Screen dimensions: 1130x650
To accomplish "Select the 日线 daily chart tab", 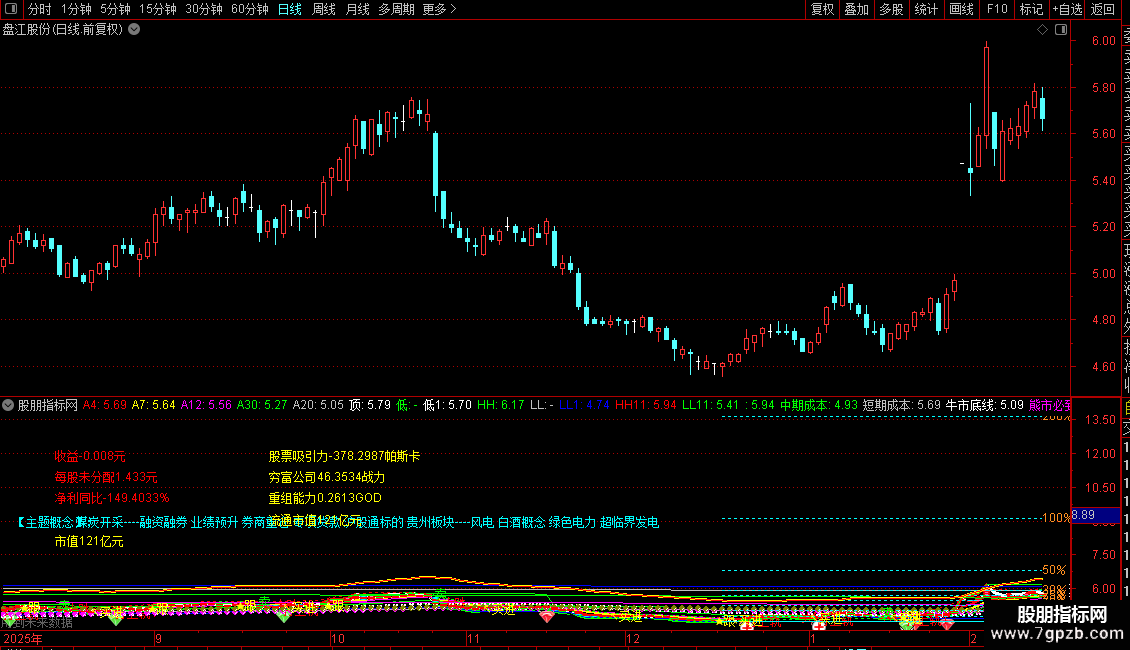I will tap(290, 9).
